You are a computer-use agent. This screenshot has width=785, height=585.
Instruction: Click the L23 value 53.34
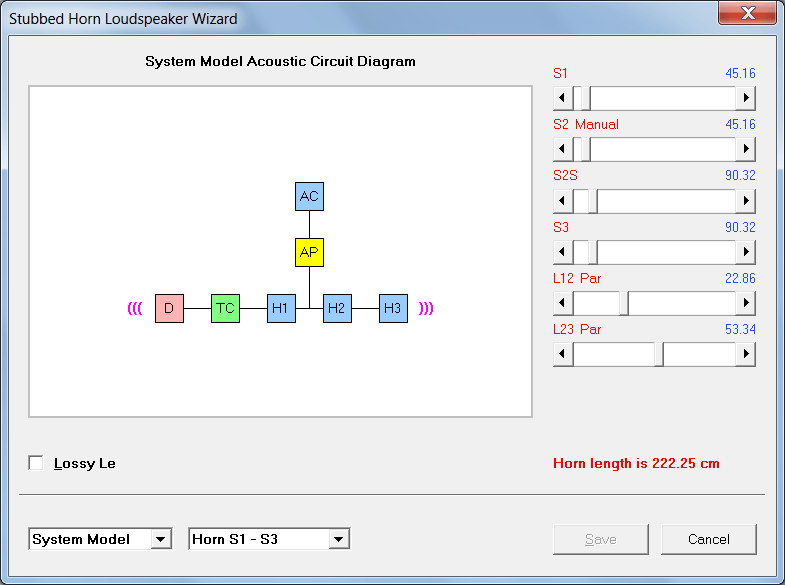point(740,330)
